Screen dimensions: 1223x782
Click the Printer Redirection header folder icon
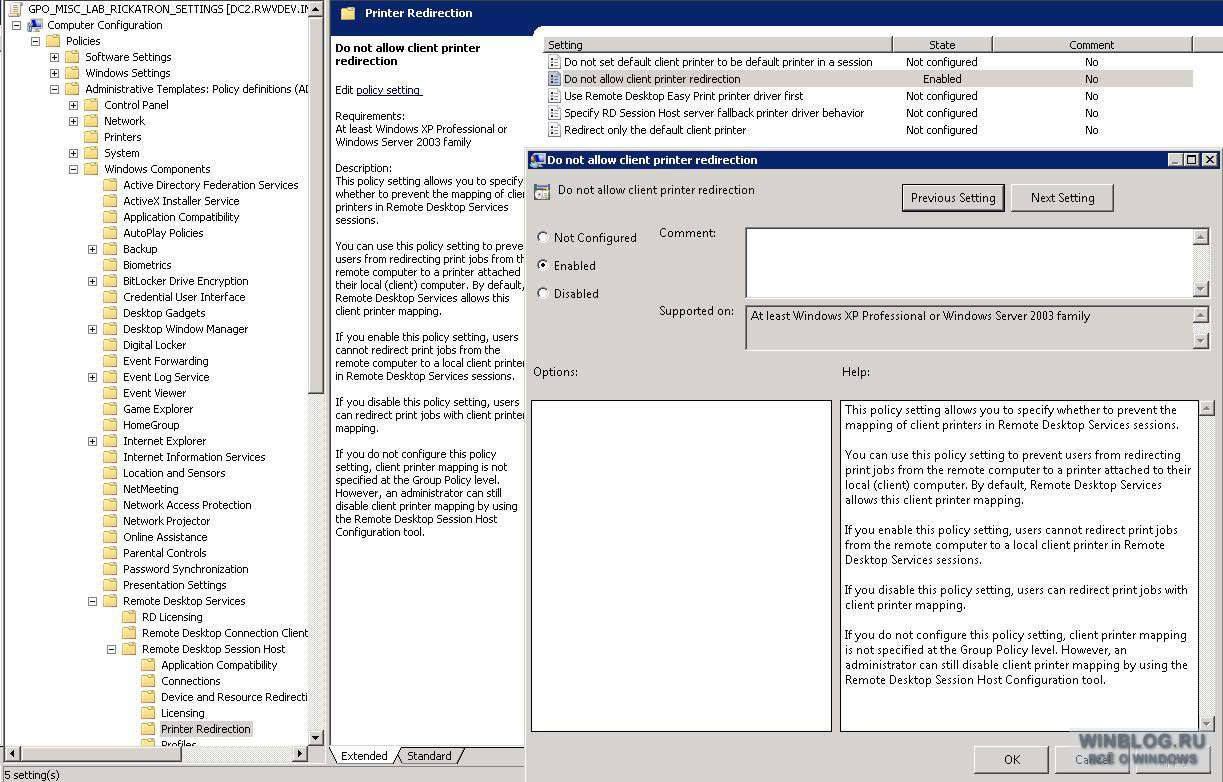[x=348, y=13]
